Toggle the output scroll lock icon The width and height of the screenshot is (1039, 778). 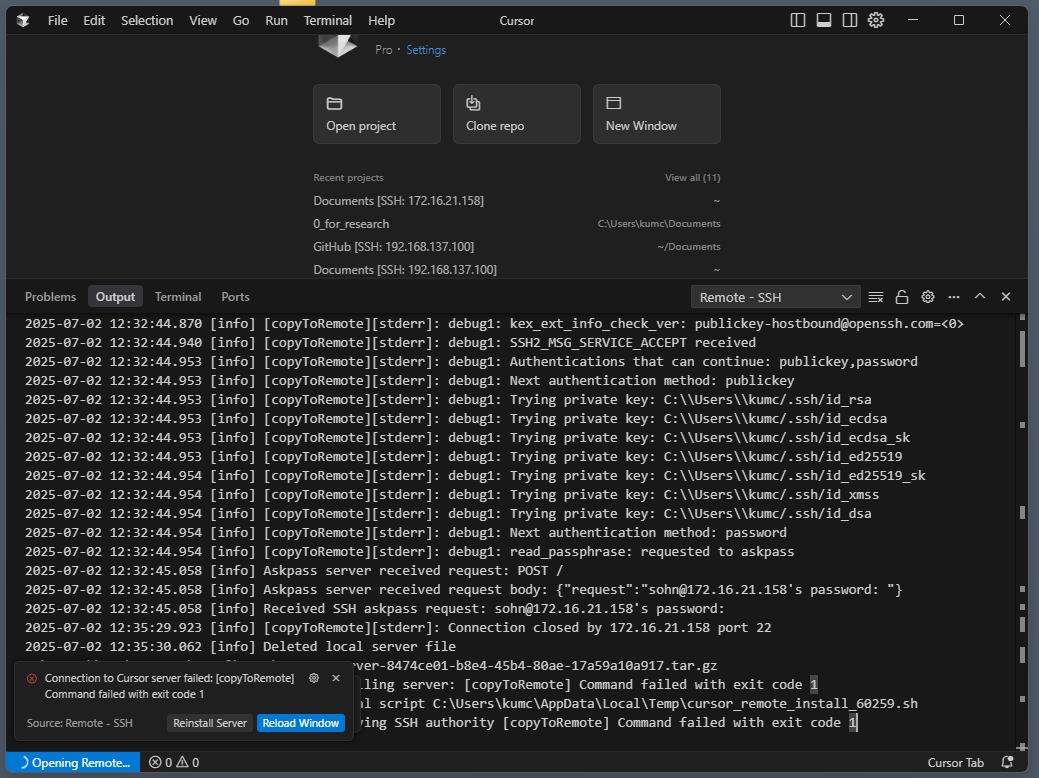(x=902, y=297)
